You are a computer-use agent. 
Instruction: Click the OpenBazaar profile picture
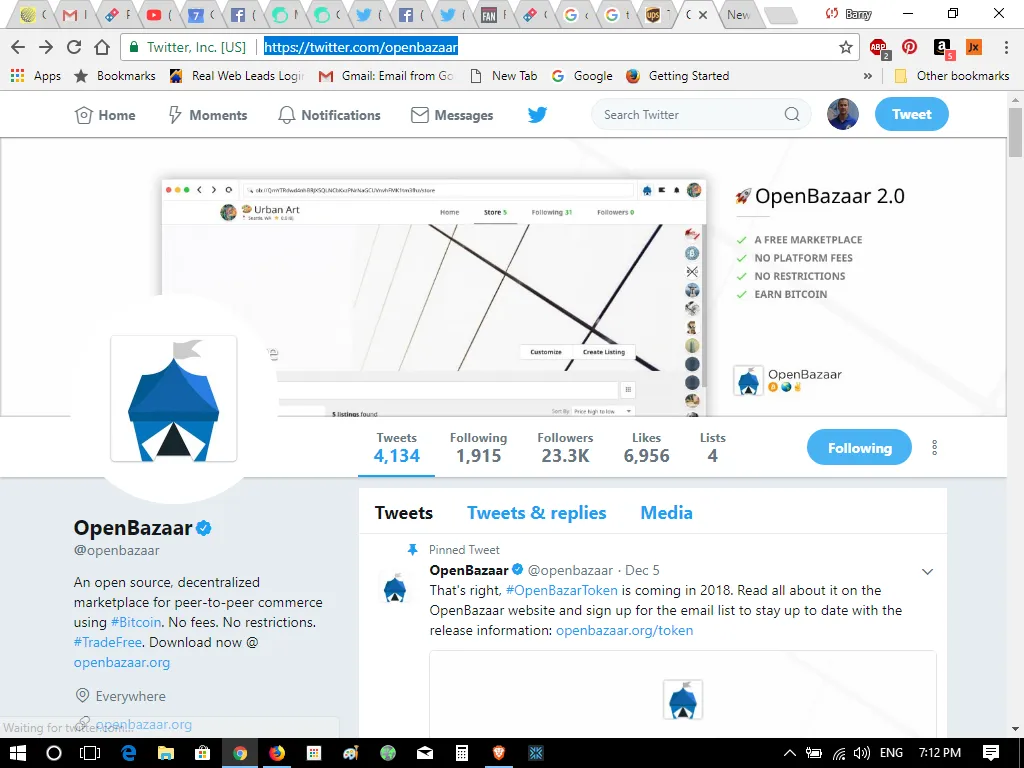(174, 398)
